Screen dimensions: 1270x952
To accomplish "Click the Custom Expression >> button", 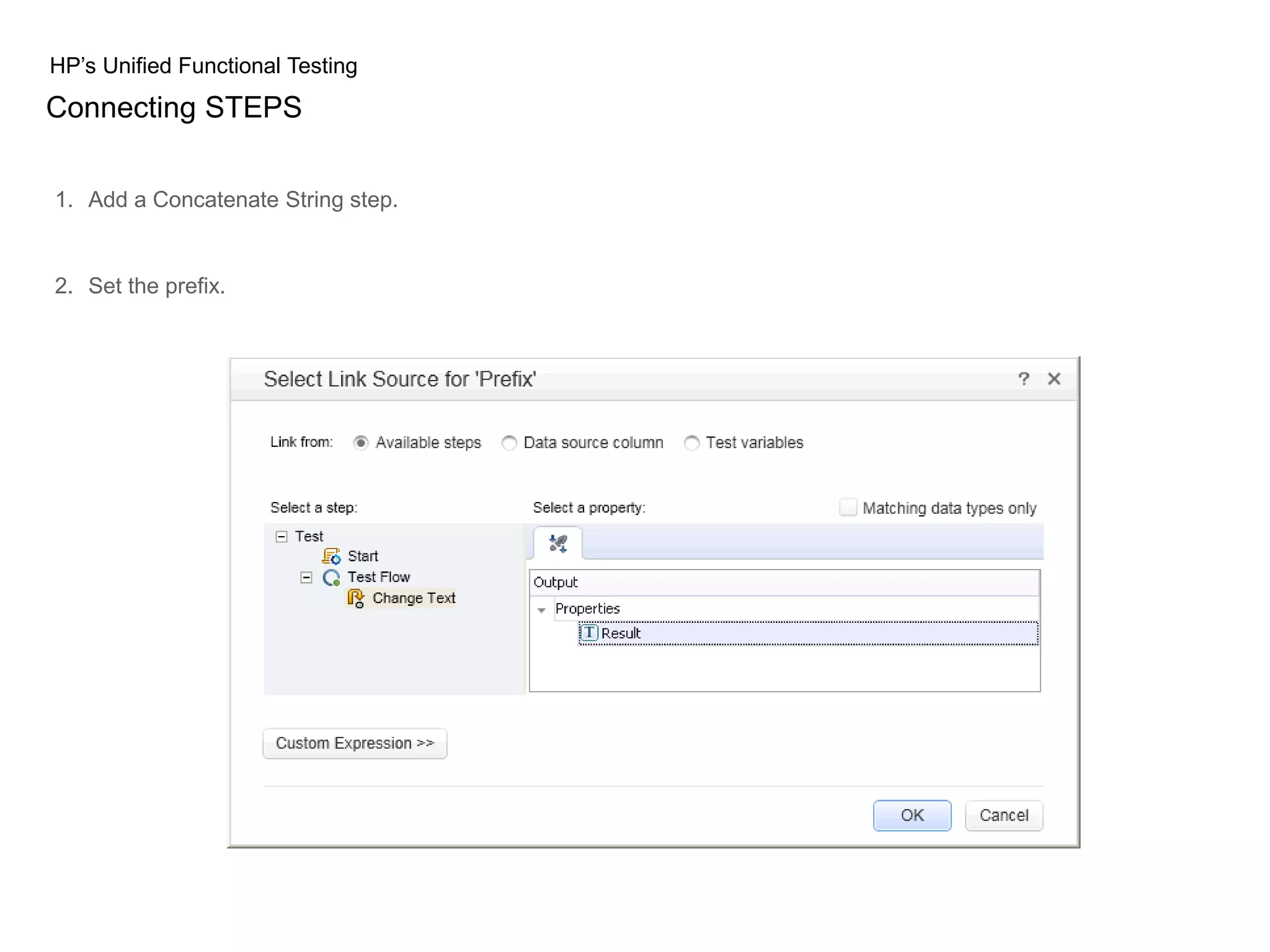I will 355,743.
